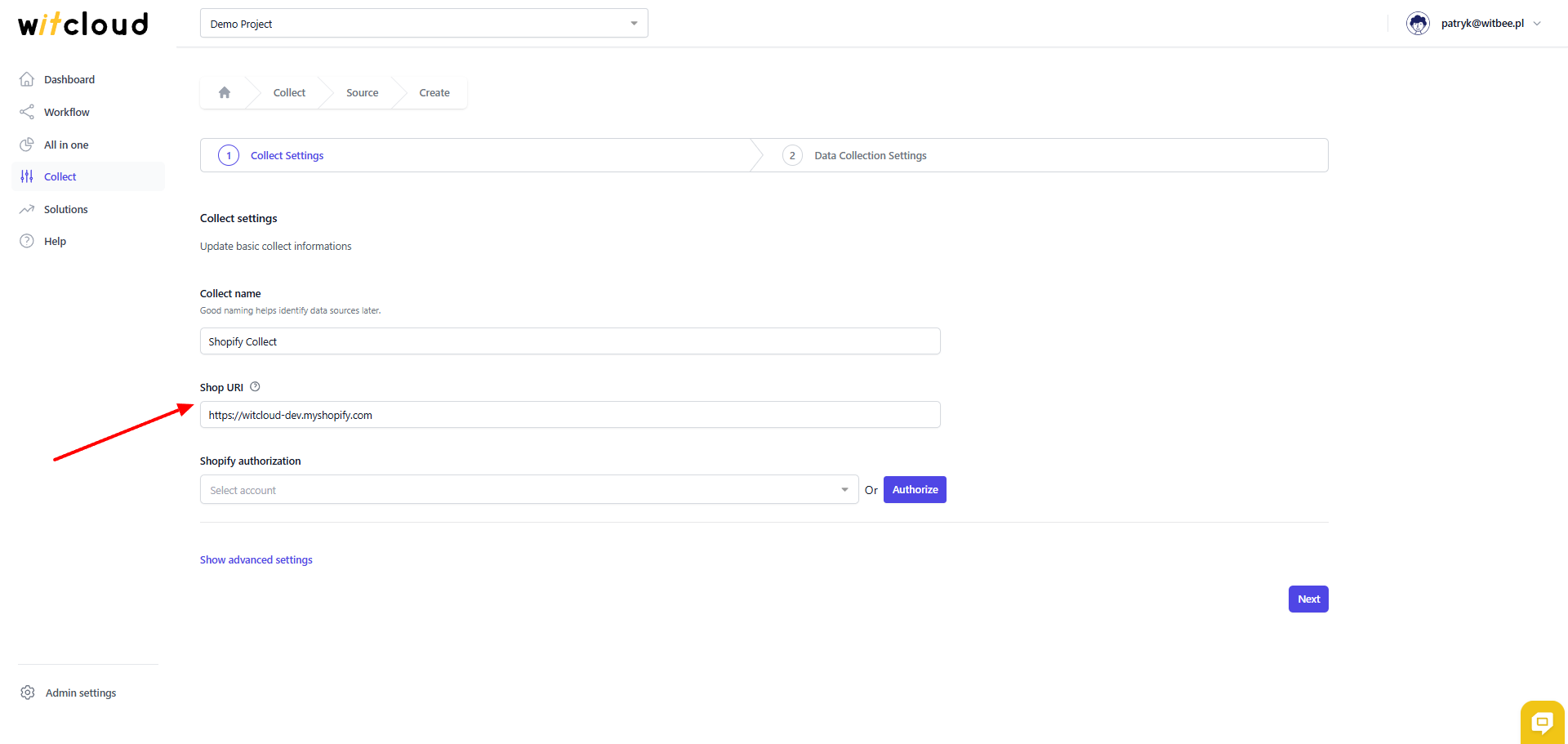
Task: Click the Authorize button
Action: [915, 489]
